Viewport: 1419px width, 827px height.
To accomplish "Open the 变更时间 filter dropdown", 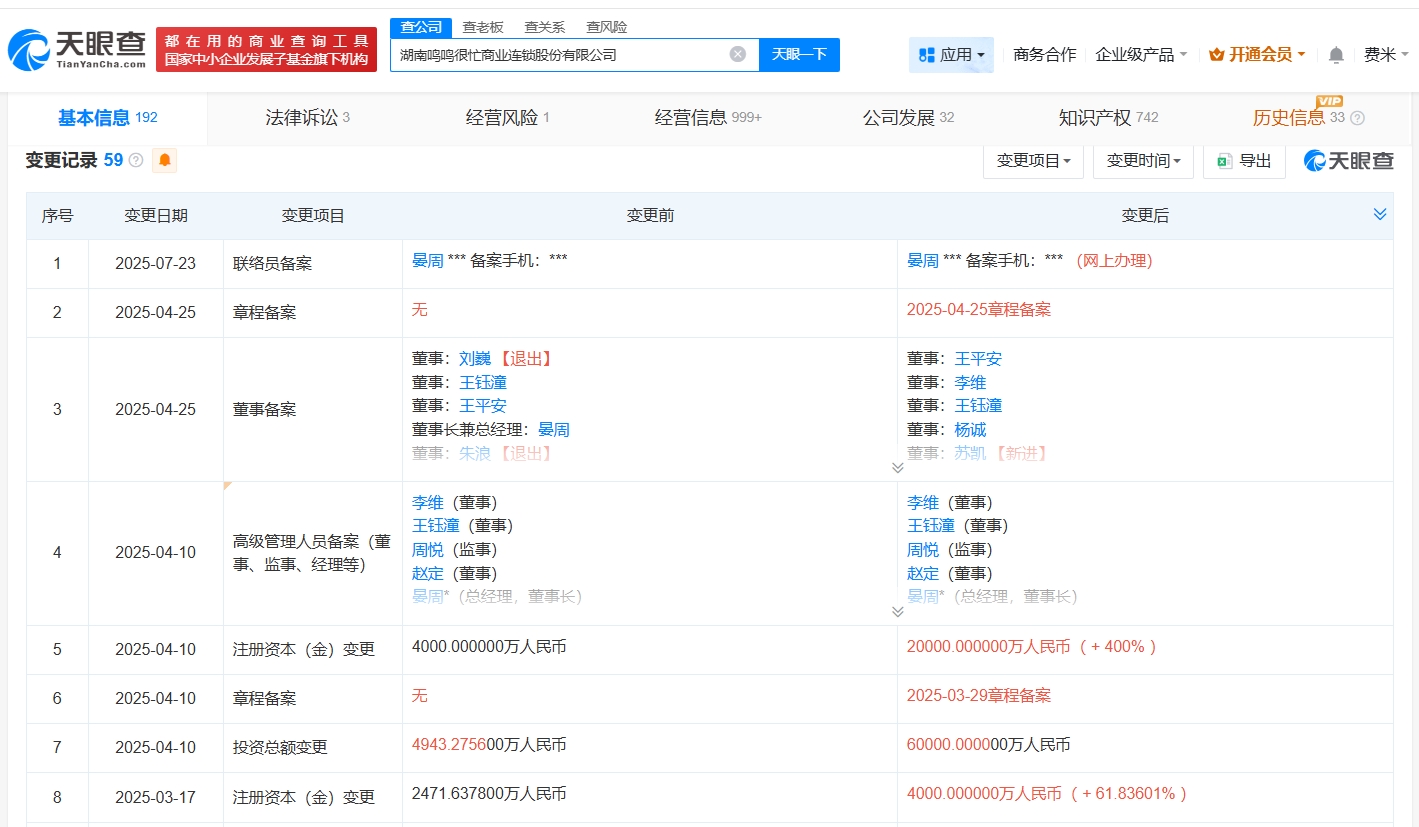I will [x=1143, y=160].
